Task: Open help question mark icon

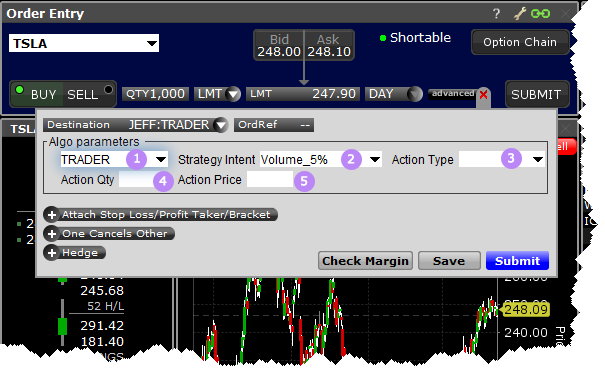Action: 497,14
